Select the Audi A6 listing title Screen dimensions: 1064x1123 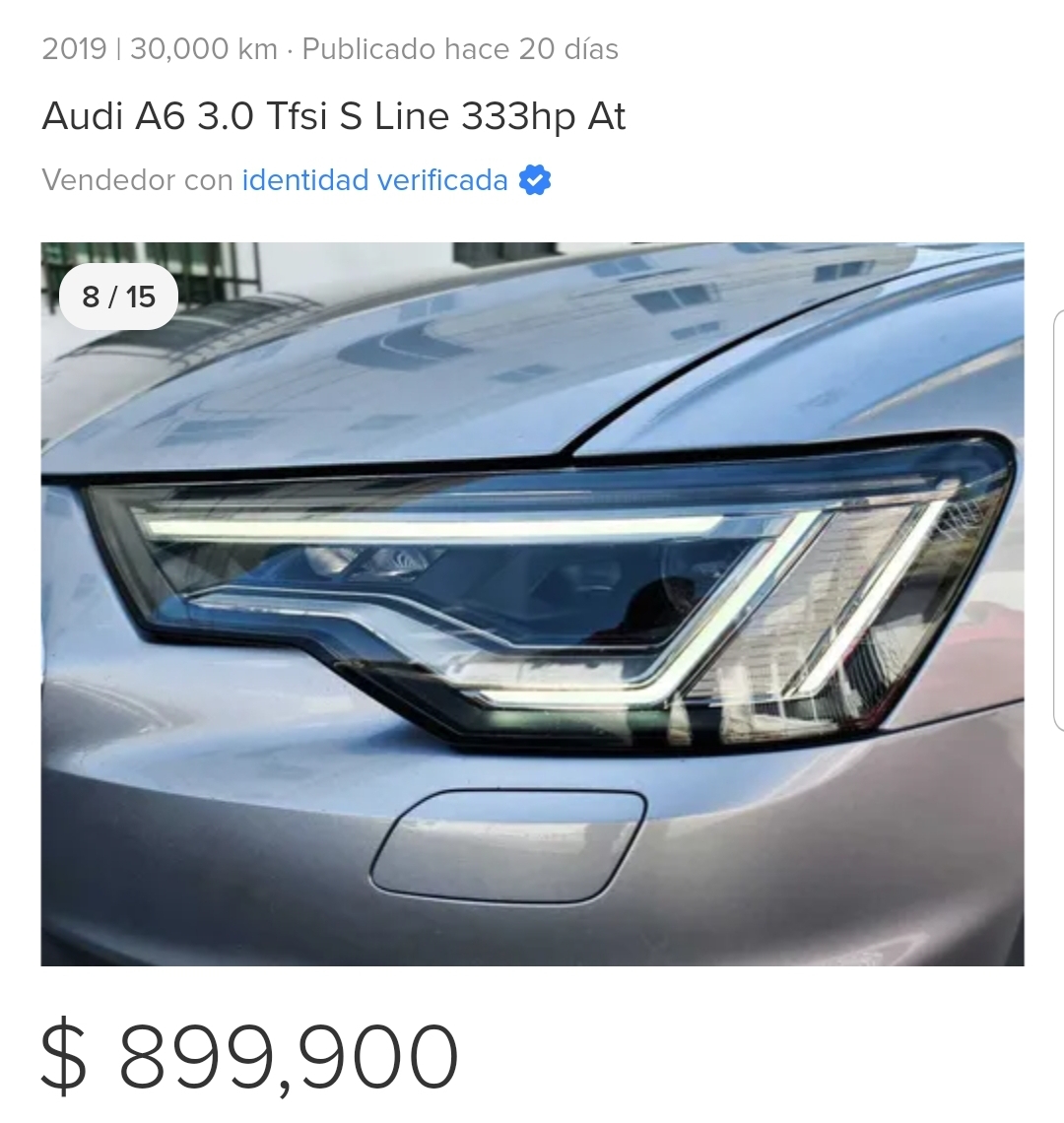334,116
